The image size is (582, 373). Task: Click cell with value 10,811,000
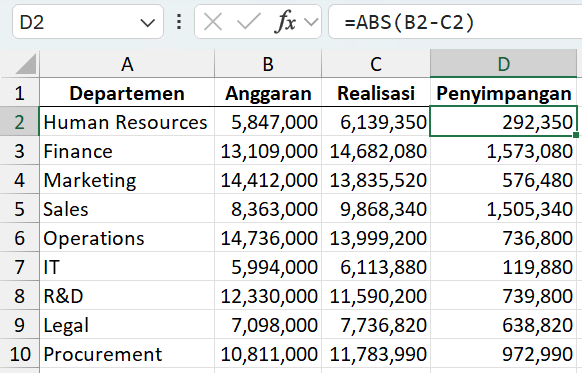point(268,353)
